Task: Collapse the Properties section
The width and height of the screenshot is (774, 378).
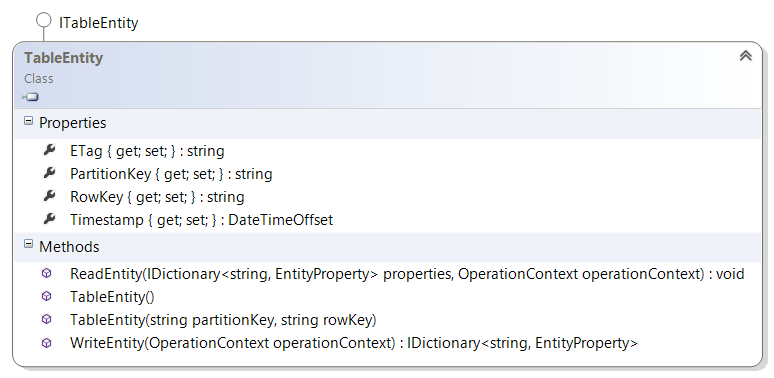Action: [x=29, y=121]
